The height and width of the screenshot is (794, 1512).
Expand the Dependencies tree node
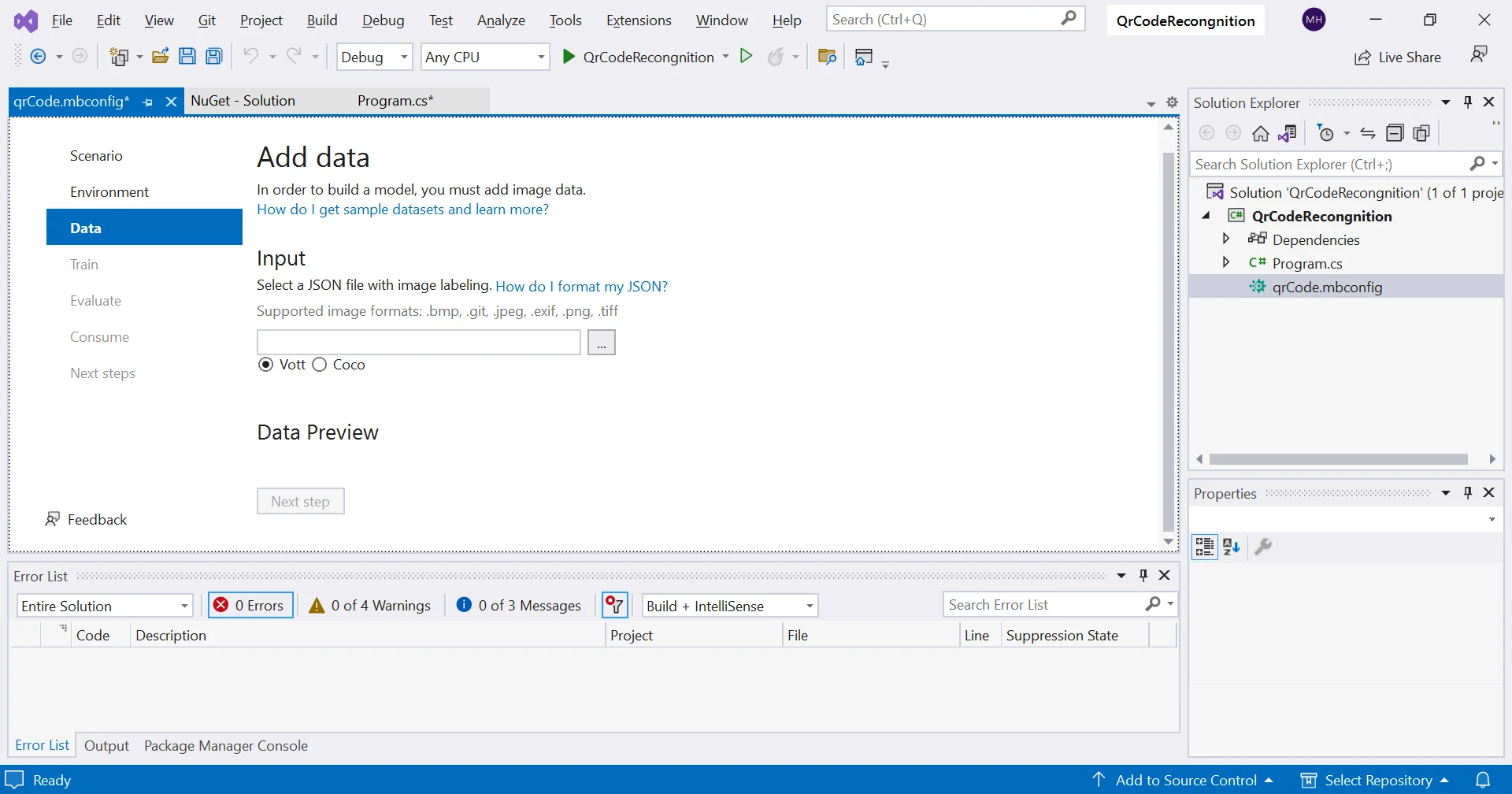(1226, 239)
